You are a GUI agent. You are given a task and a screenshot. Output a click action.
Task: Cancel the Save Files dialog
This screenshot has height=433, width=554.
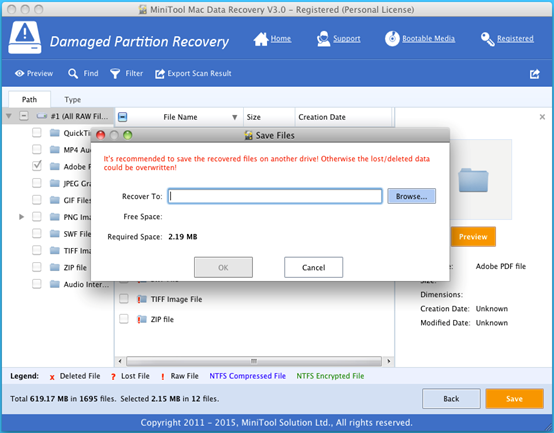click(313, 267)
